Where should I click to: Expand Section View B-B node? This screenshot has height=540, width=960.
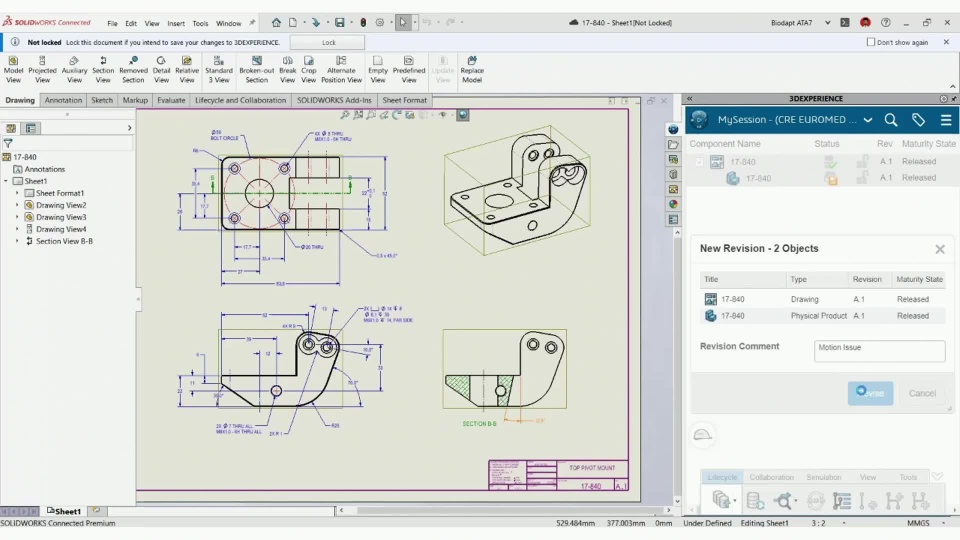(x=17, y=241)
